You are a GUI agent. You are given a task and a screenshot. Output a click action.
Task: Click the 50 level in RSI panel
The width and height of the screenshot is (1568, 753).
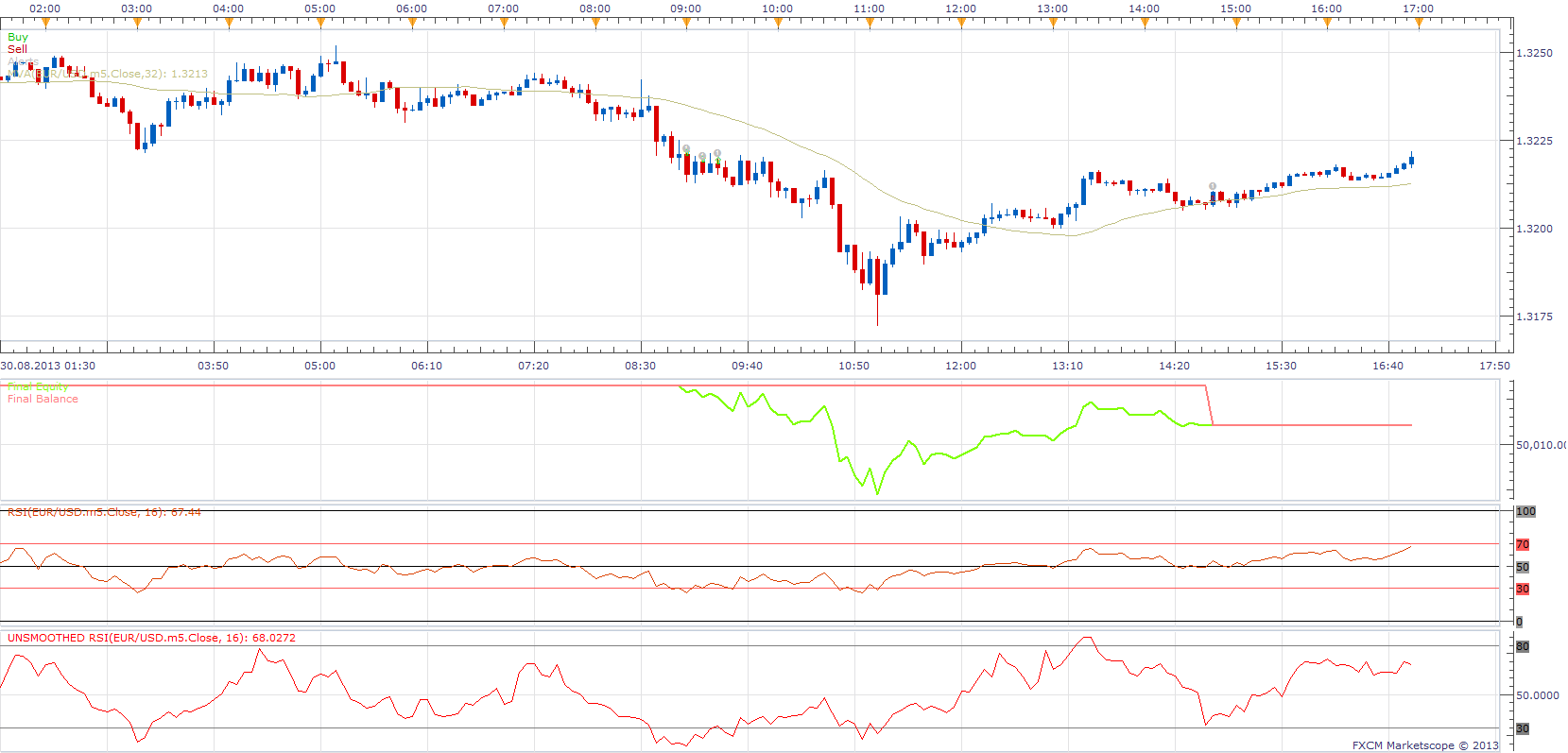1523,567
